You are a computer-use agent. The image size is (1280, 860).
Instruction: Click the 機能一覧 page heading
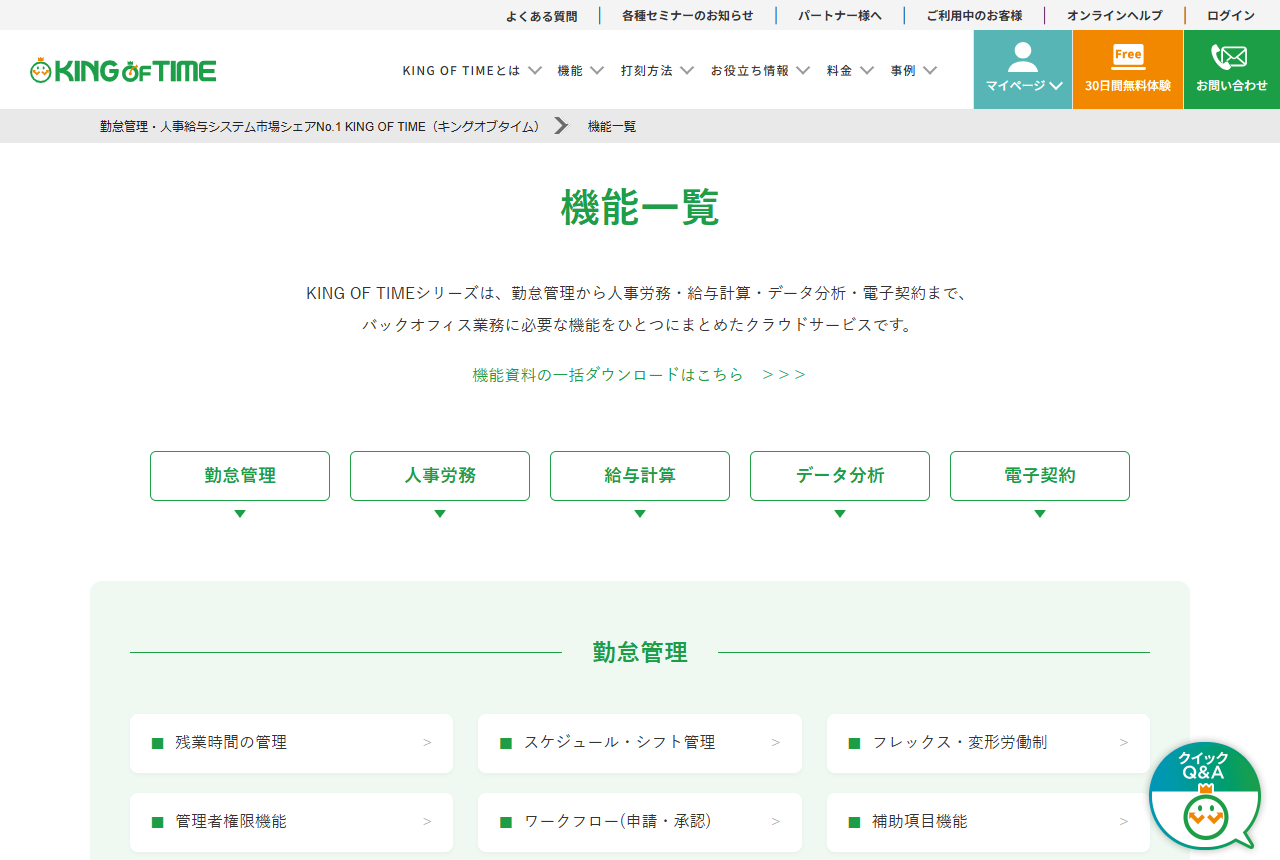point(640,208)
